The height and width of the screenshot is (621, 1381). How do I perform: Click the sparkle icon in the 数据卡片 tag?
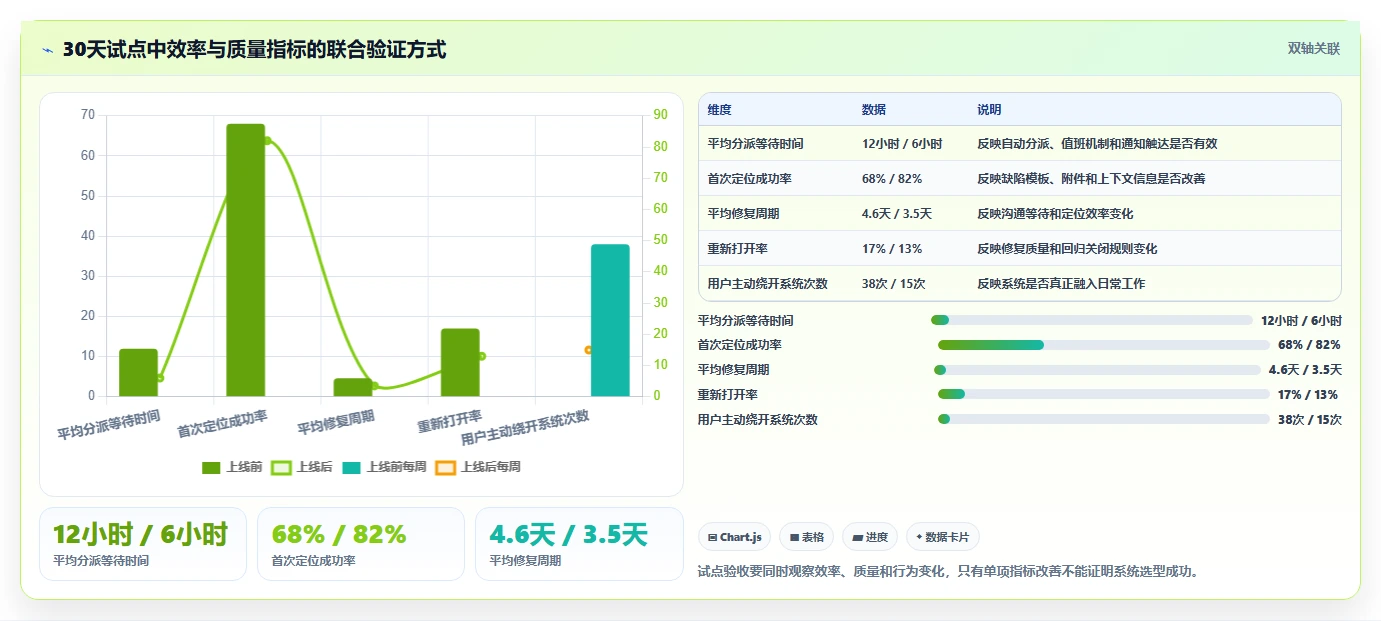tap(919, 537)
